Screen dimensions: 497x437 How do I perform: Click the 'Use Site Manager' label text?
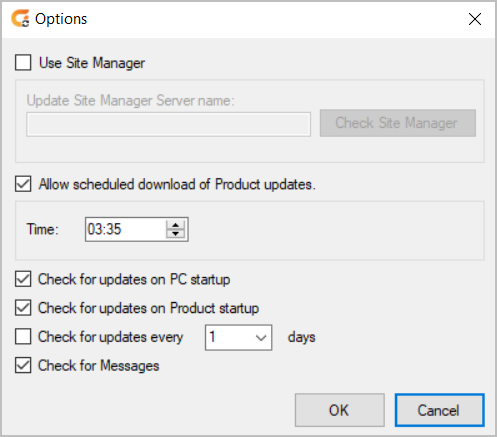pyautogui.click(x=92, y=63)
